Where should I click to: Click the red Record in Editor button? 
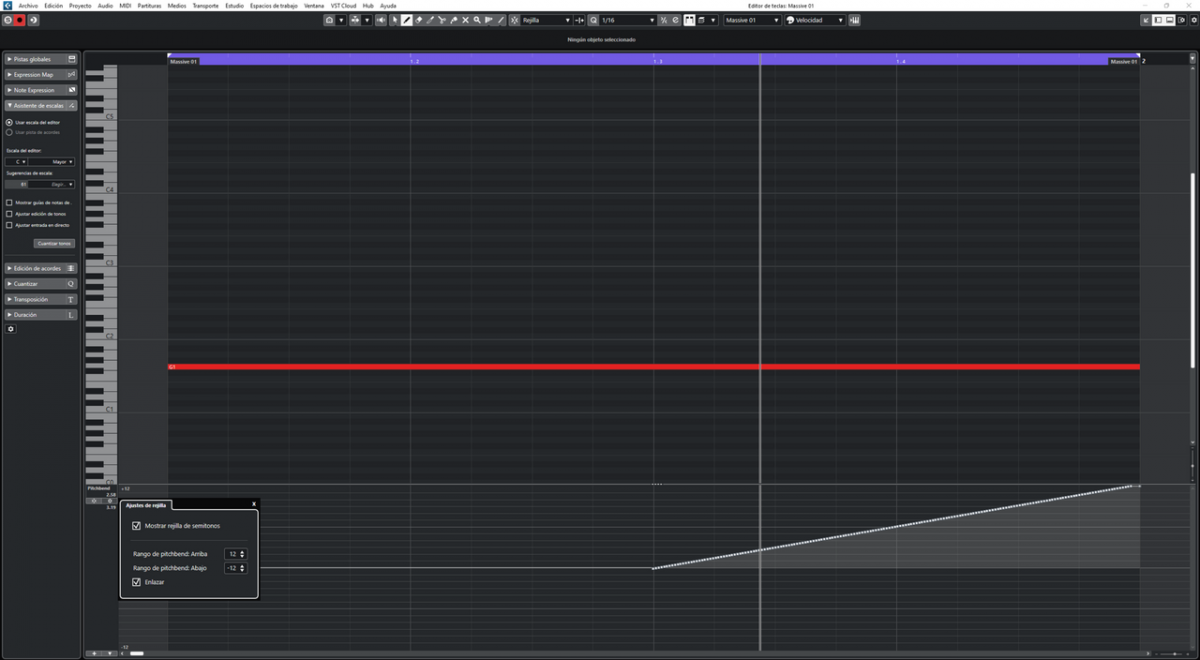[20, 20]
